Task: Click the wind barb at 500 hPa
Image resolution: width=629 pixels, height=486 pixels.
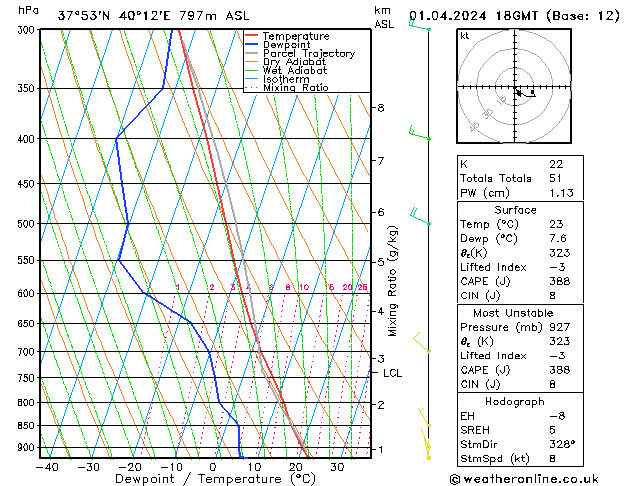Action: click(x=420, y=217)
